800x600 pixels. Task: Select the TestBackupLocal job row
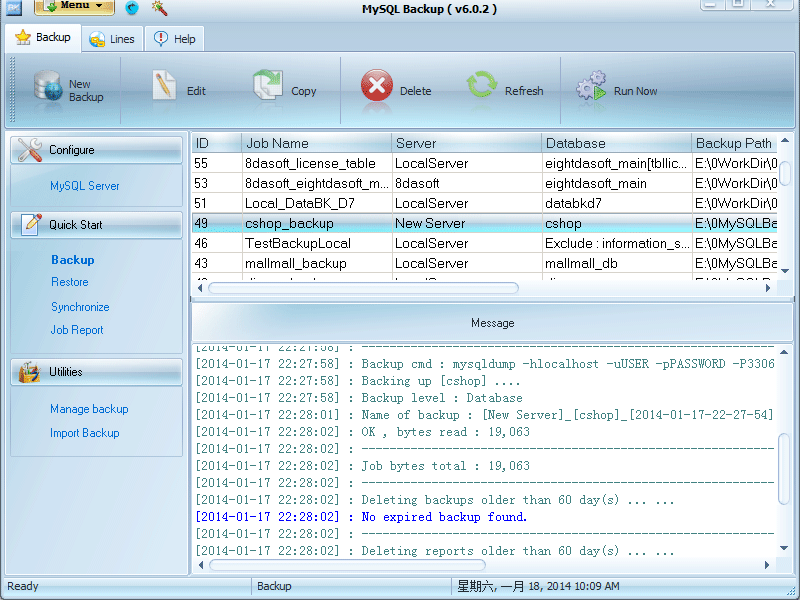click(x=300, y=243)
